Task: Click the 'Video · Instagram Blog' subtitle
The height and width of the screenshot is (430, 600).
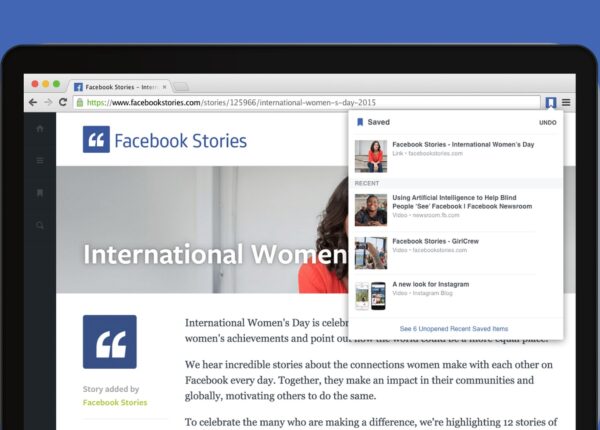Action: click(x=422, y=293)
